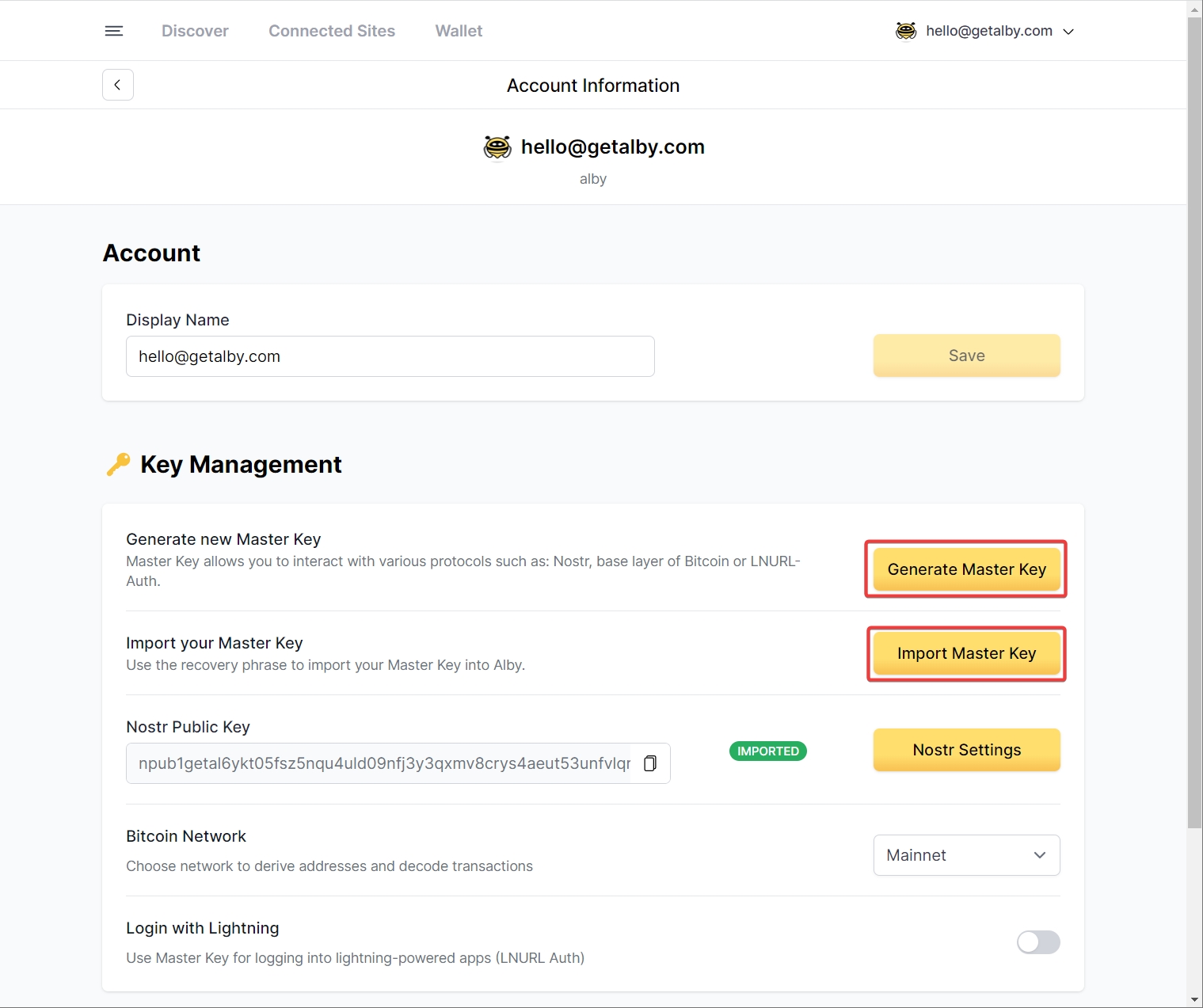Switch to the Wallet tab
The image size is (1203, 1008).
point(459,31)
